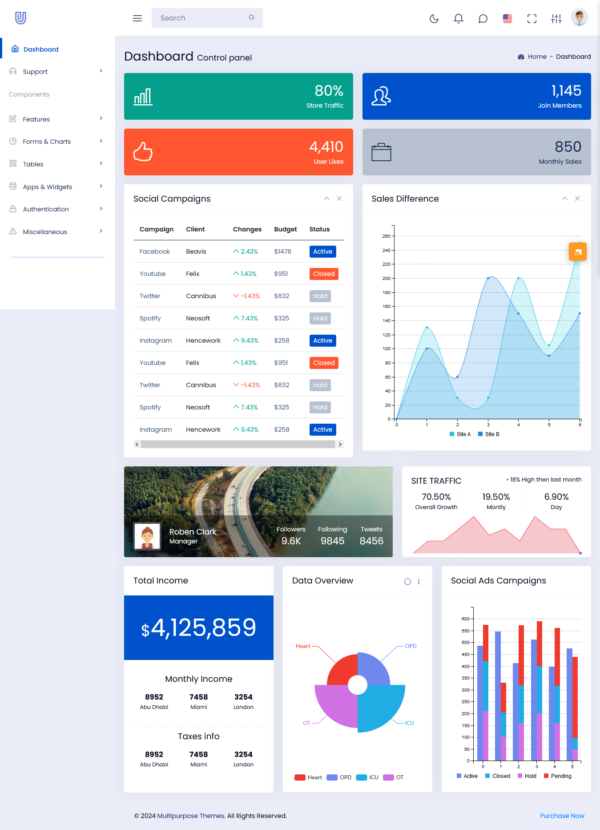This screenshot has width=600, height=830.
Task: Open Data Overview three-dot options menu
Action: point(419,581)
